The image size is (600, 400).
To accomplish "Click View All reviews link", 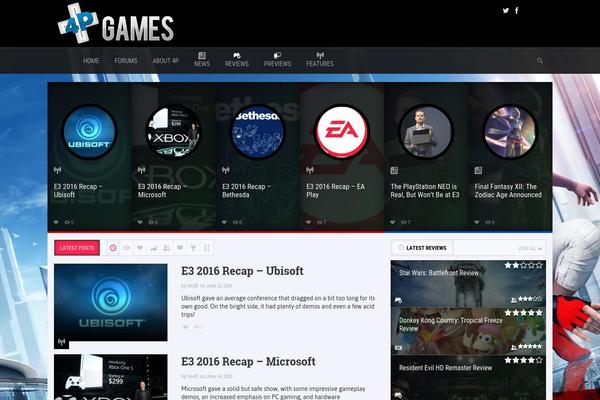I will tap(530, 248).
